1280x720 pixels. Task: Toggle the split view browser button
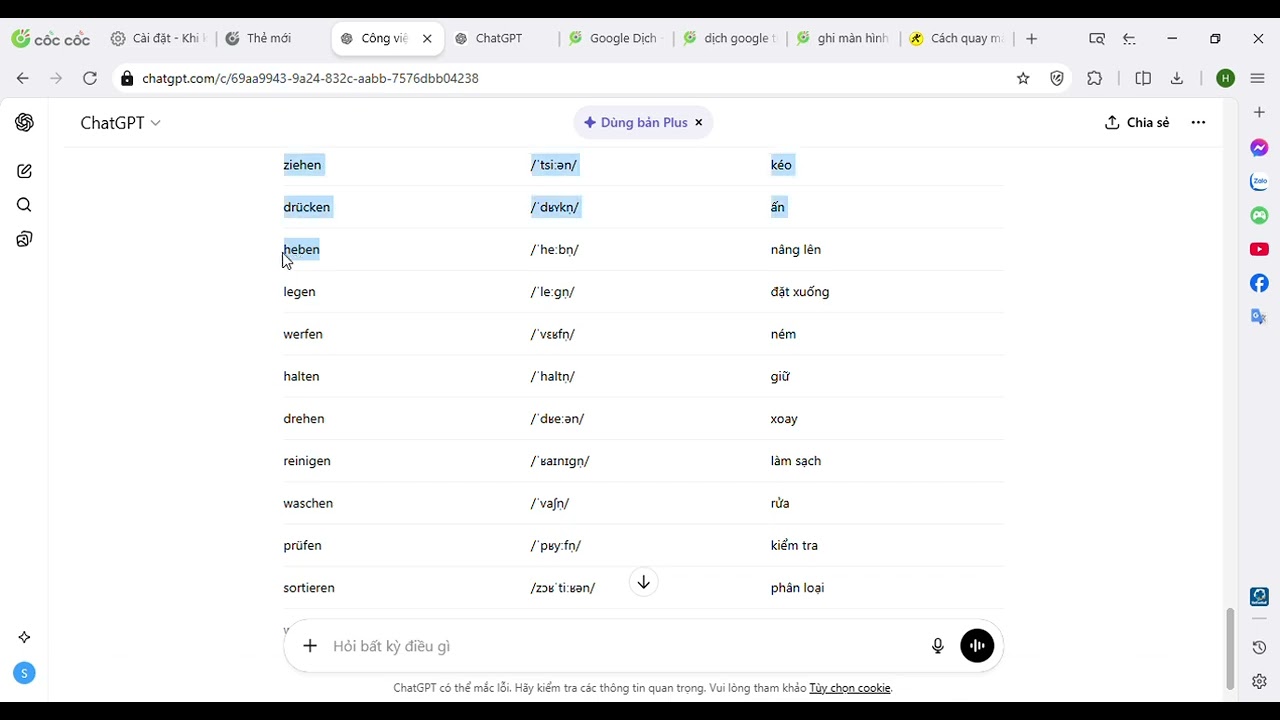tap(1143, 78)
